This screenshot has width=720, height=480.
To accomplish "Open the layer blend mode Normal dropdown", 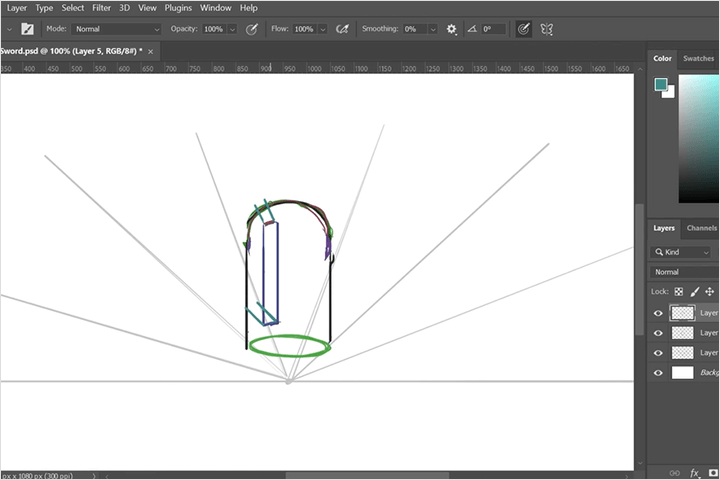I will coord(684,272).
